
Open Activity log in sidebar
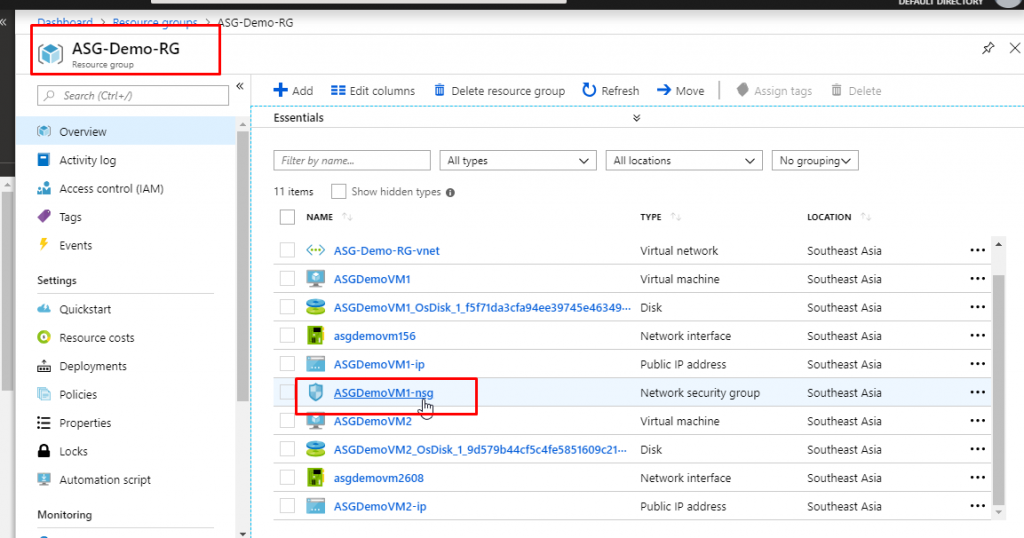(87, 160)
